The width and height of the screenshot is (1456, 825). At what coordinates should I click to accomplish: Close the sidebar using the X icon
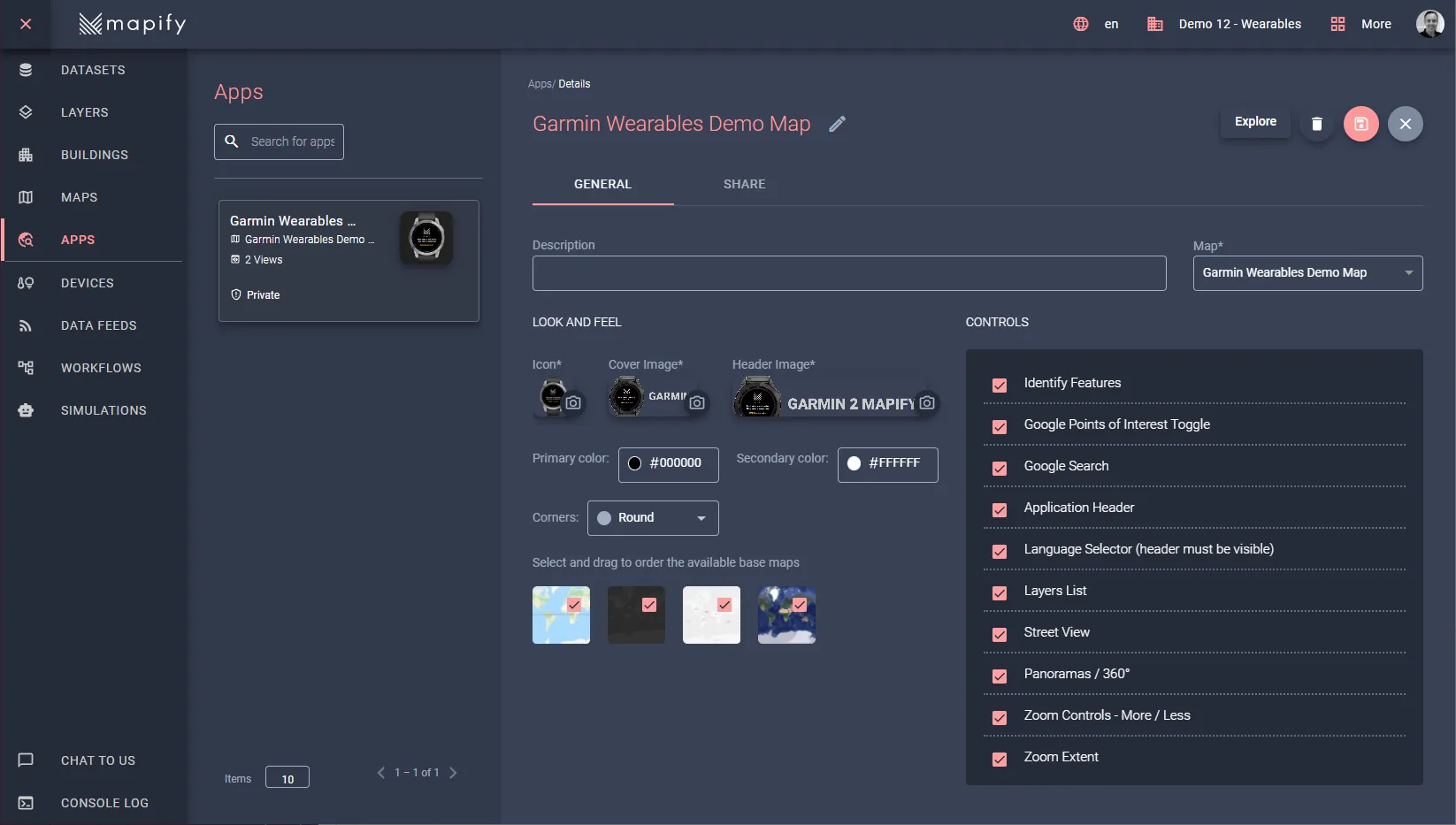click(x=26, y=24)
